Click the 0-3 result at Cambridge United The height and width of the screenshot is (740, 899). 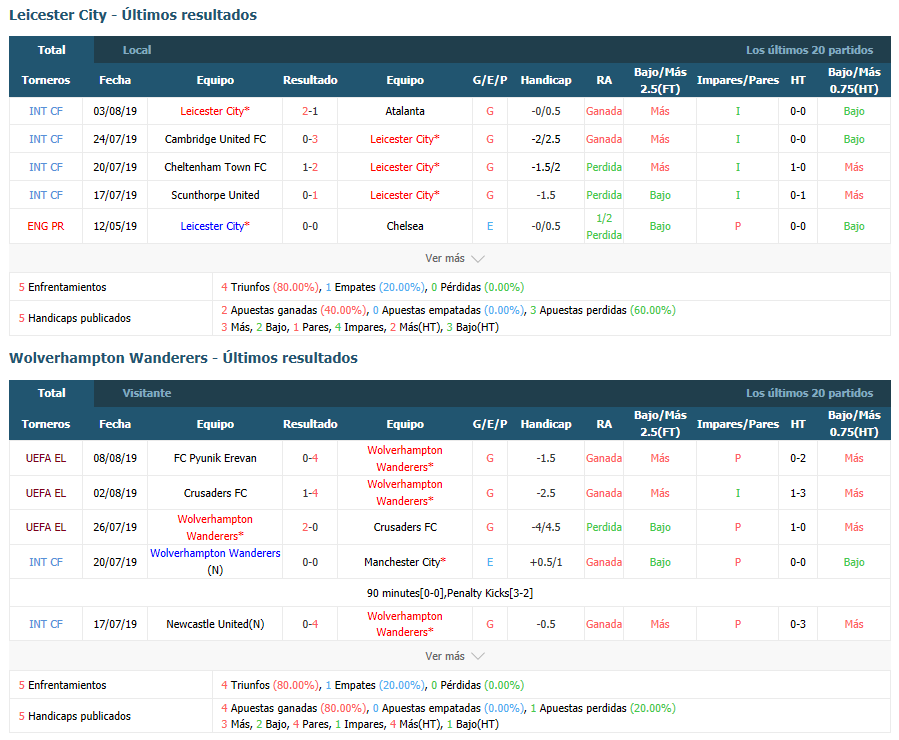tap(310, 139)
